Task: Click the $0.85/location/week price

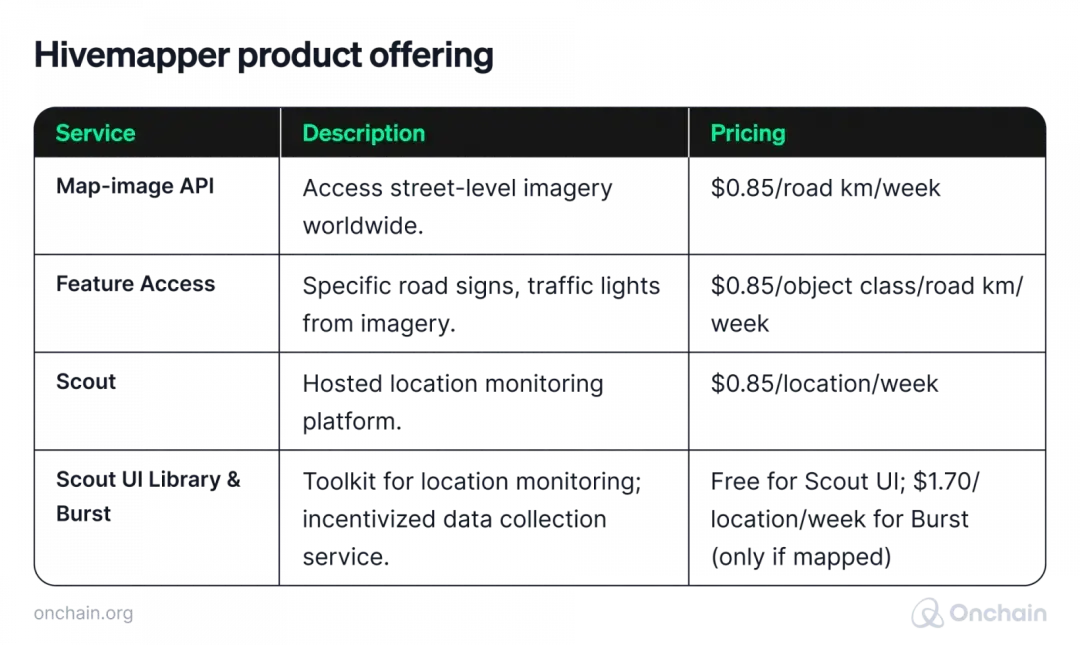Action: (x=824, y=383)
